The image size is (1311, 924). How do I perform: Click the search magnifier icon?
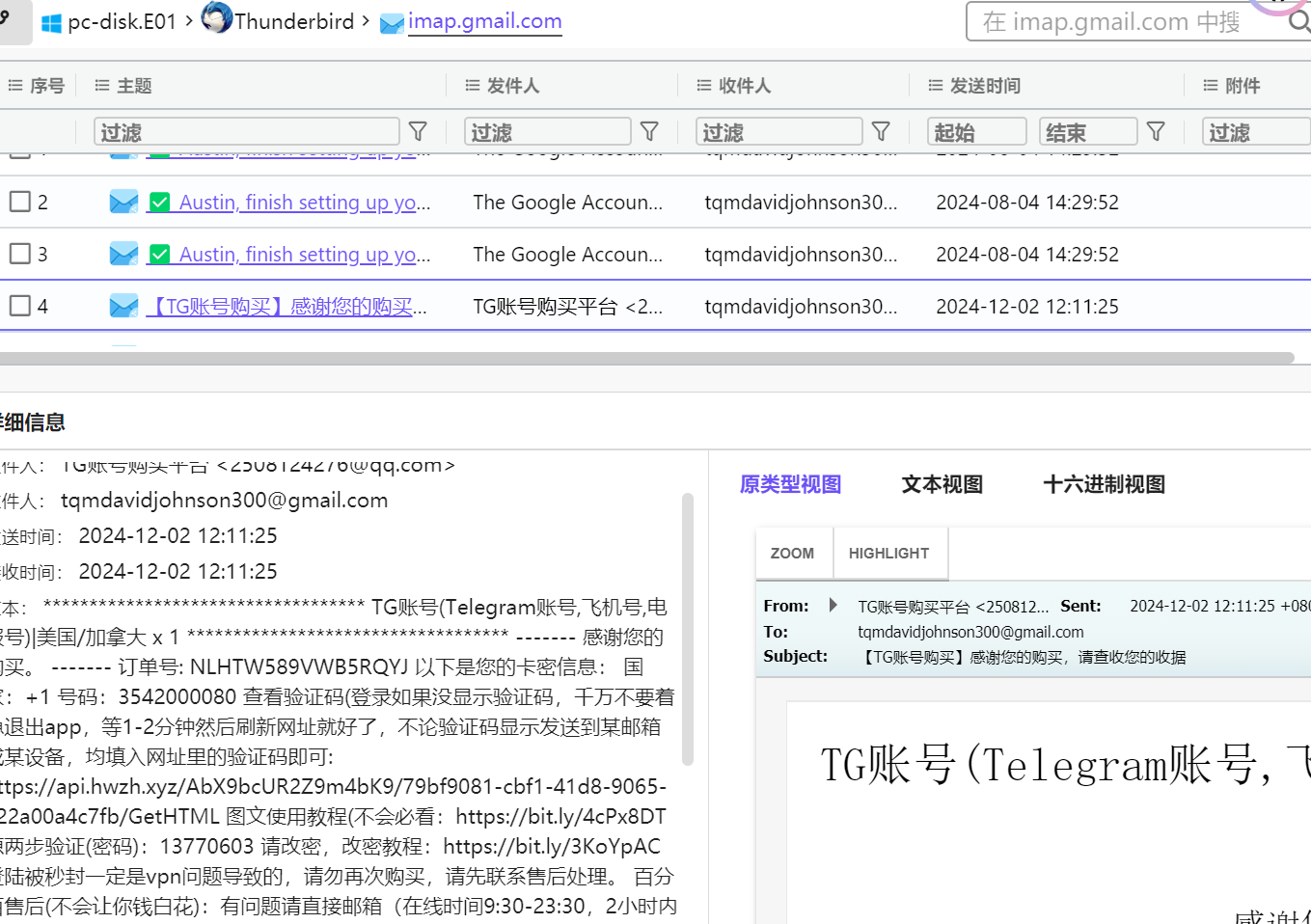[x=1299, y=21]
